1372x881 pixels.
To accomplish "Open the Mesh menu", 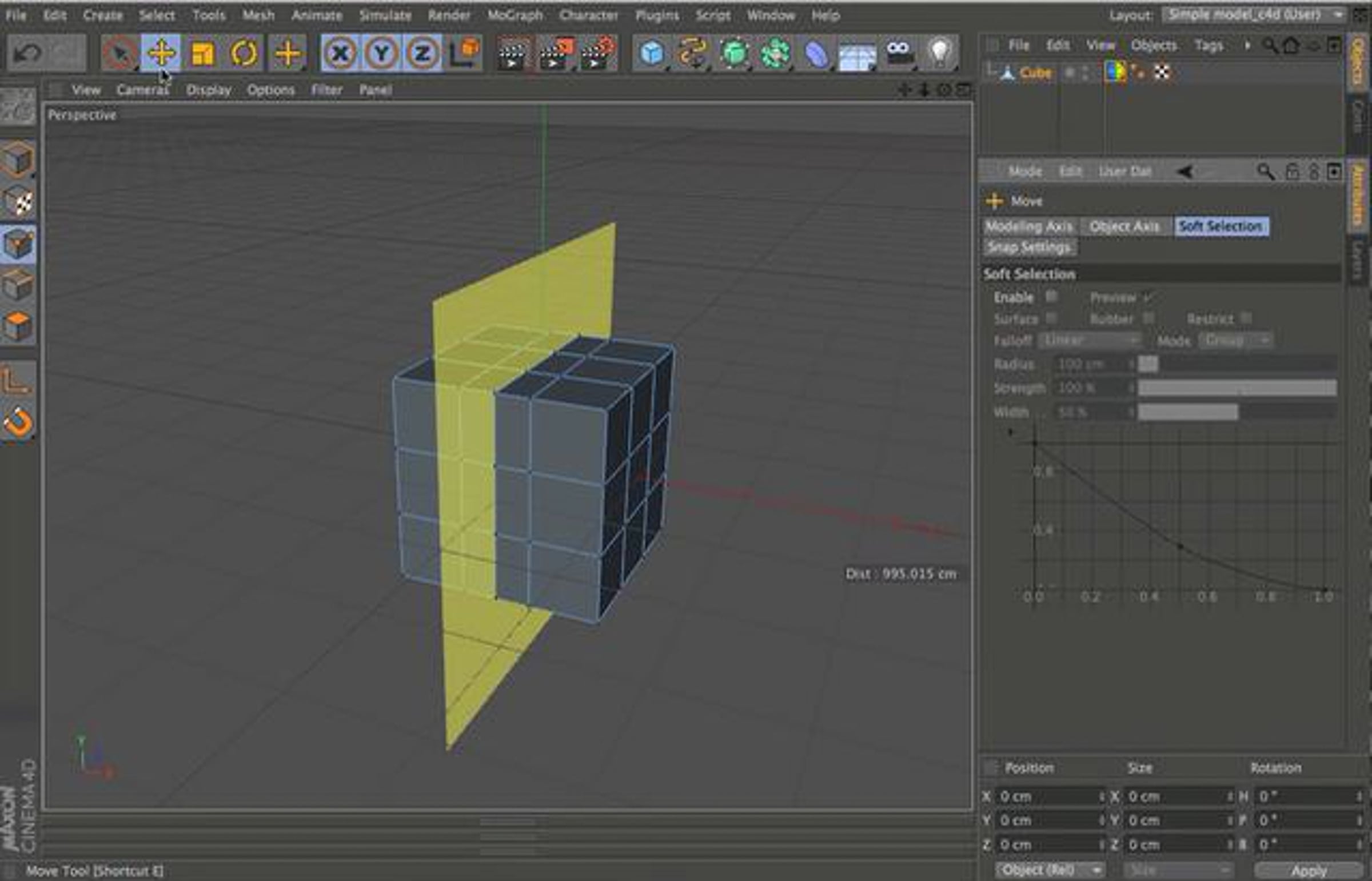I will (258, 15).
